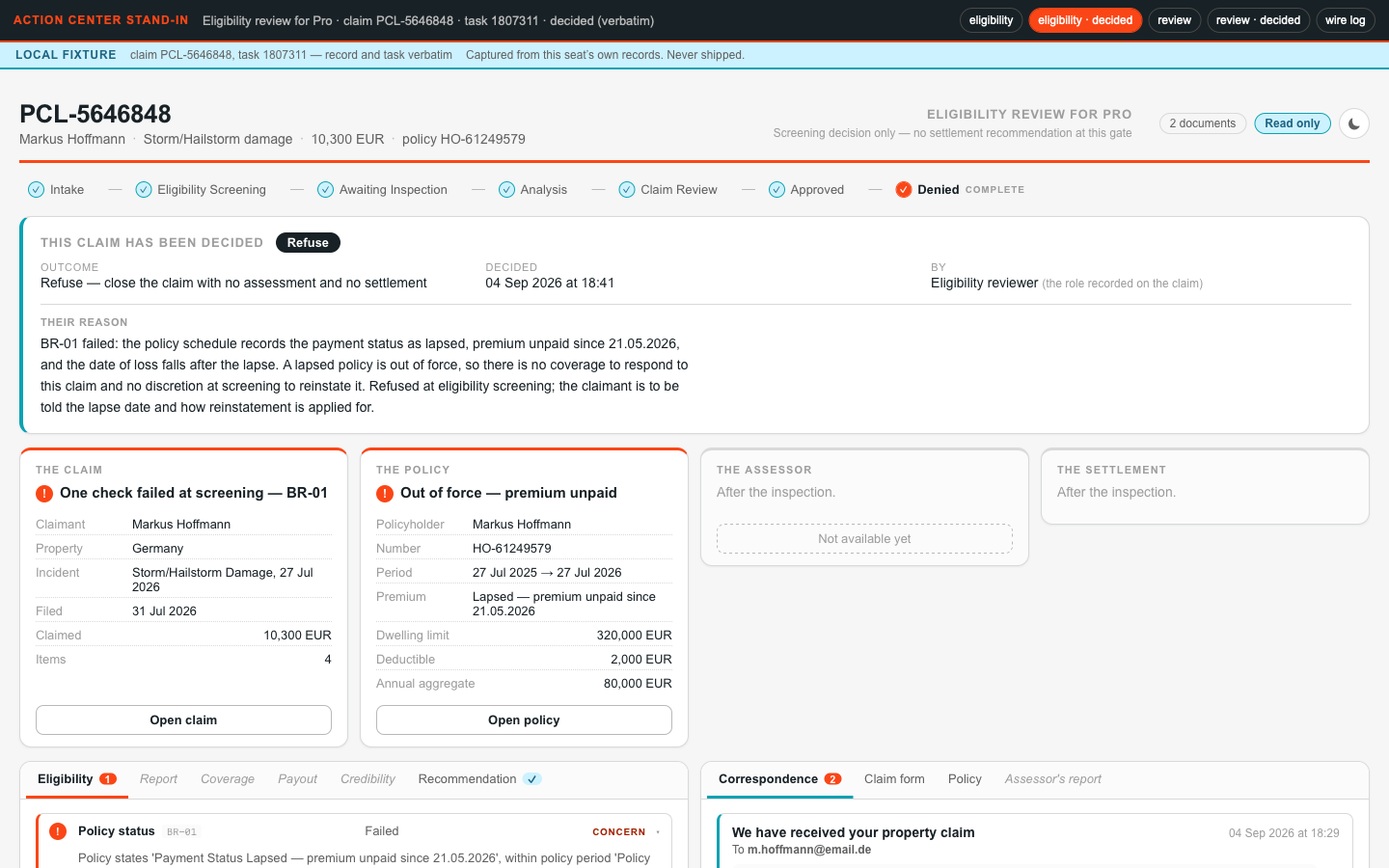Open the Report tab
The height and width of the screenshot is (868, 1389).
(158, 779)
